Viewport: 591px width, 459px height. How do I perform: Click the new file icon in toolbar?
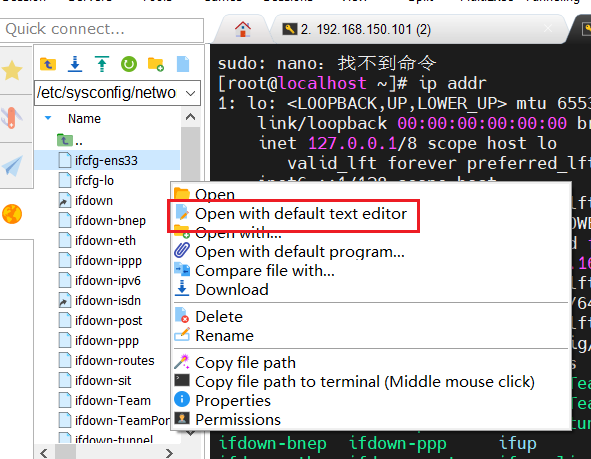[183, 64]
